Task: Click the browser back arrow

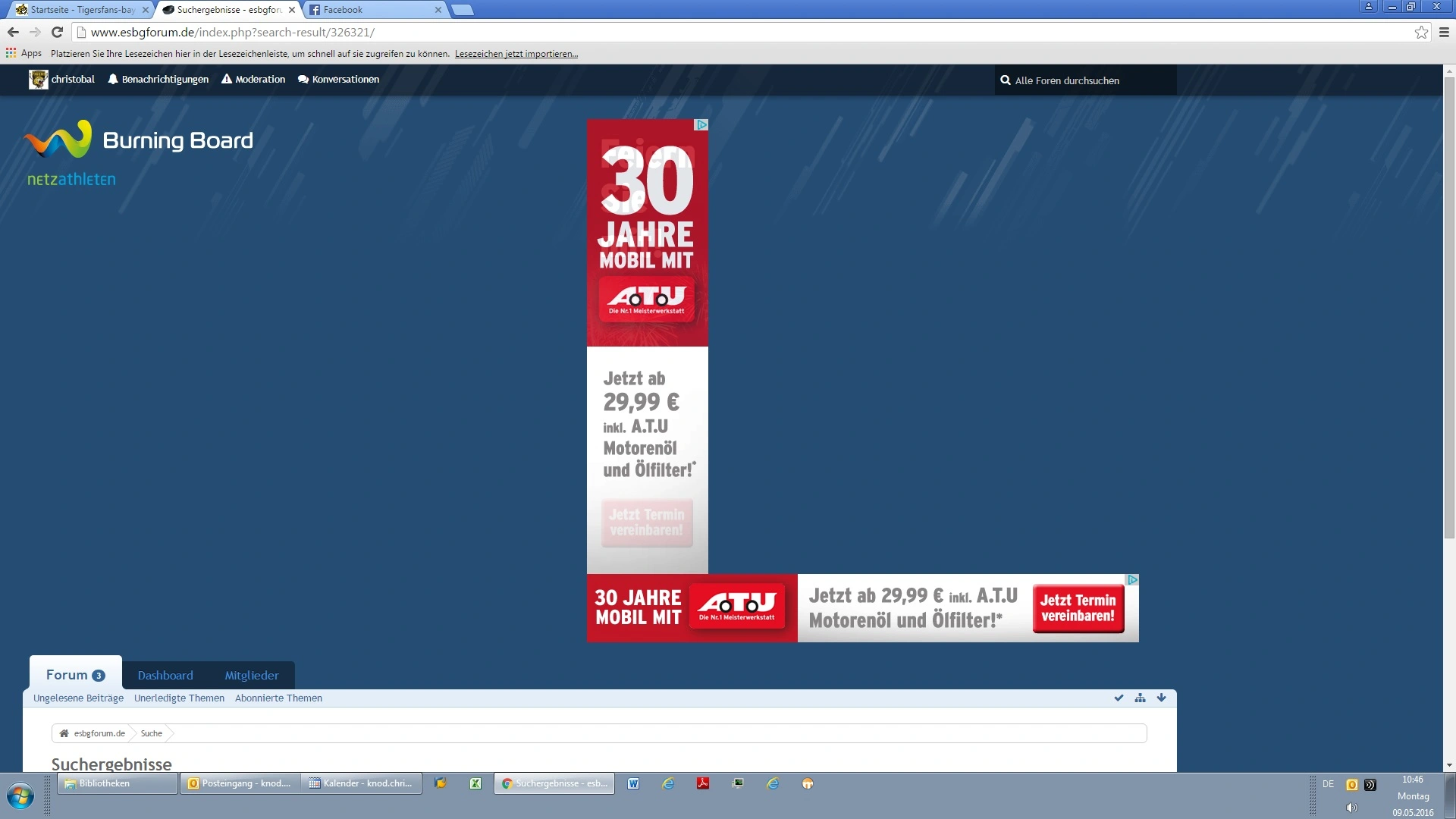Action: pos(13,32)
